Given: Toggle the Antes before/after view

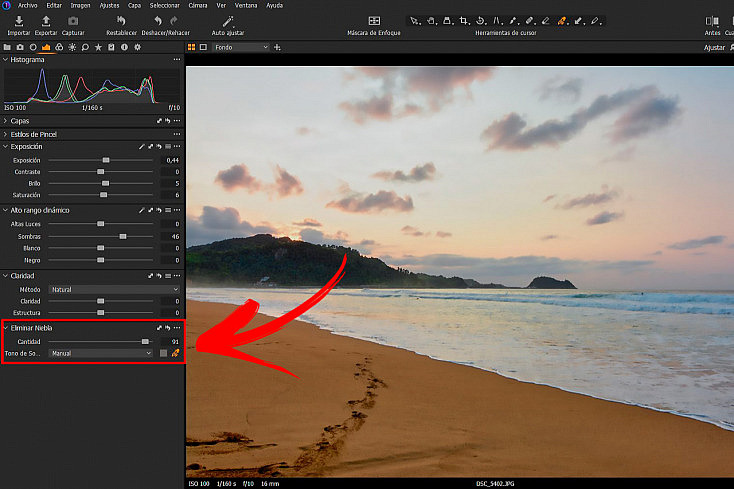Looking at the screenshot, I should click(712, 21).
